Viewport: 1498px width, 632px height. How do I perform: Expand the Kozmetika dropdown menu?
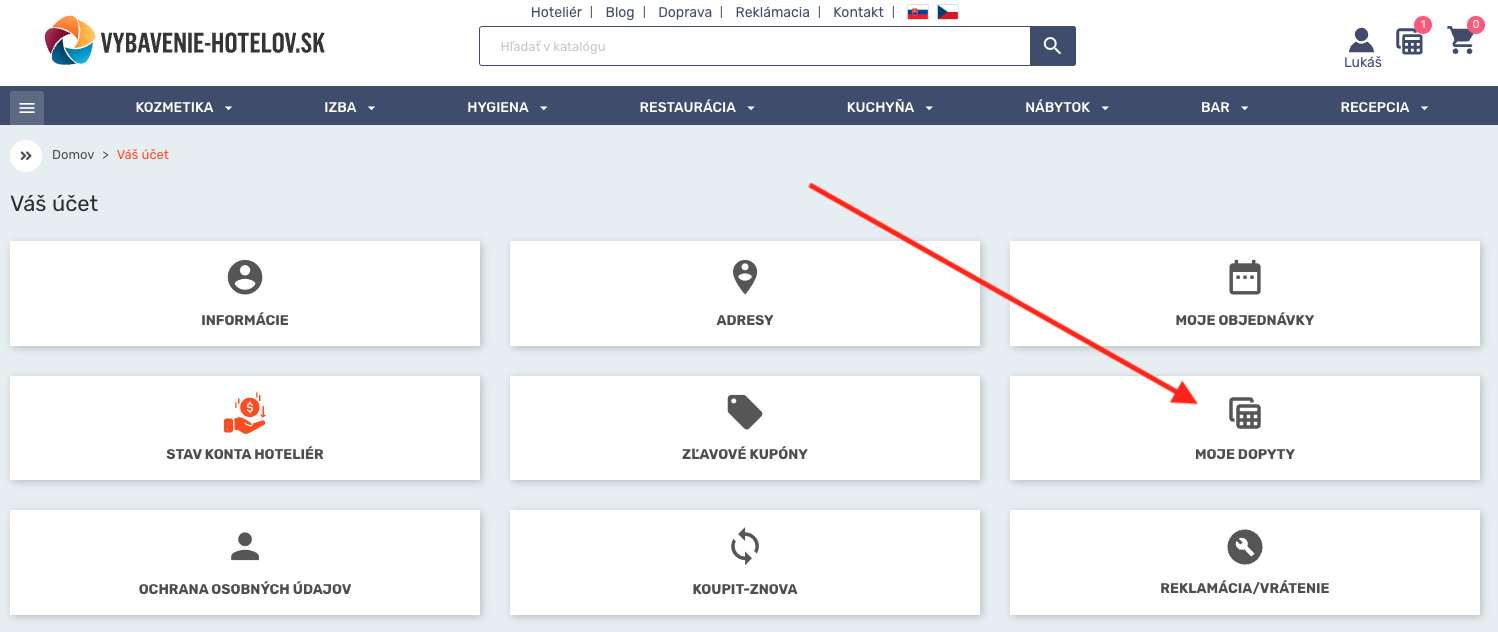point(184,107)
